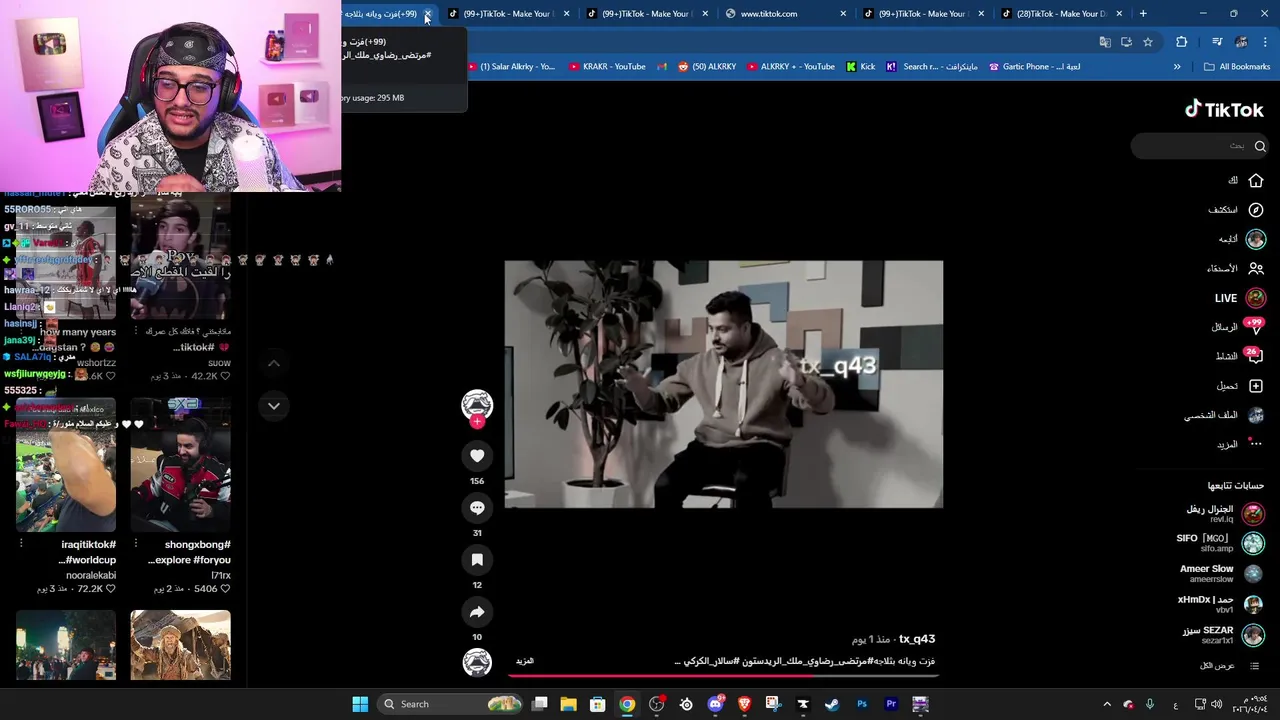Open followed account SIFO sifo.amp

click(x=1220, y=543)
